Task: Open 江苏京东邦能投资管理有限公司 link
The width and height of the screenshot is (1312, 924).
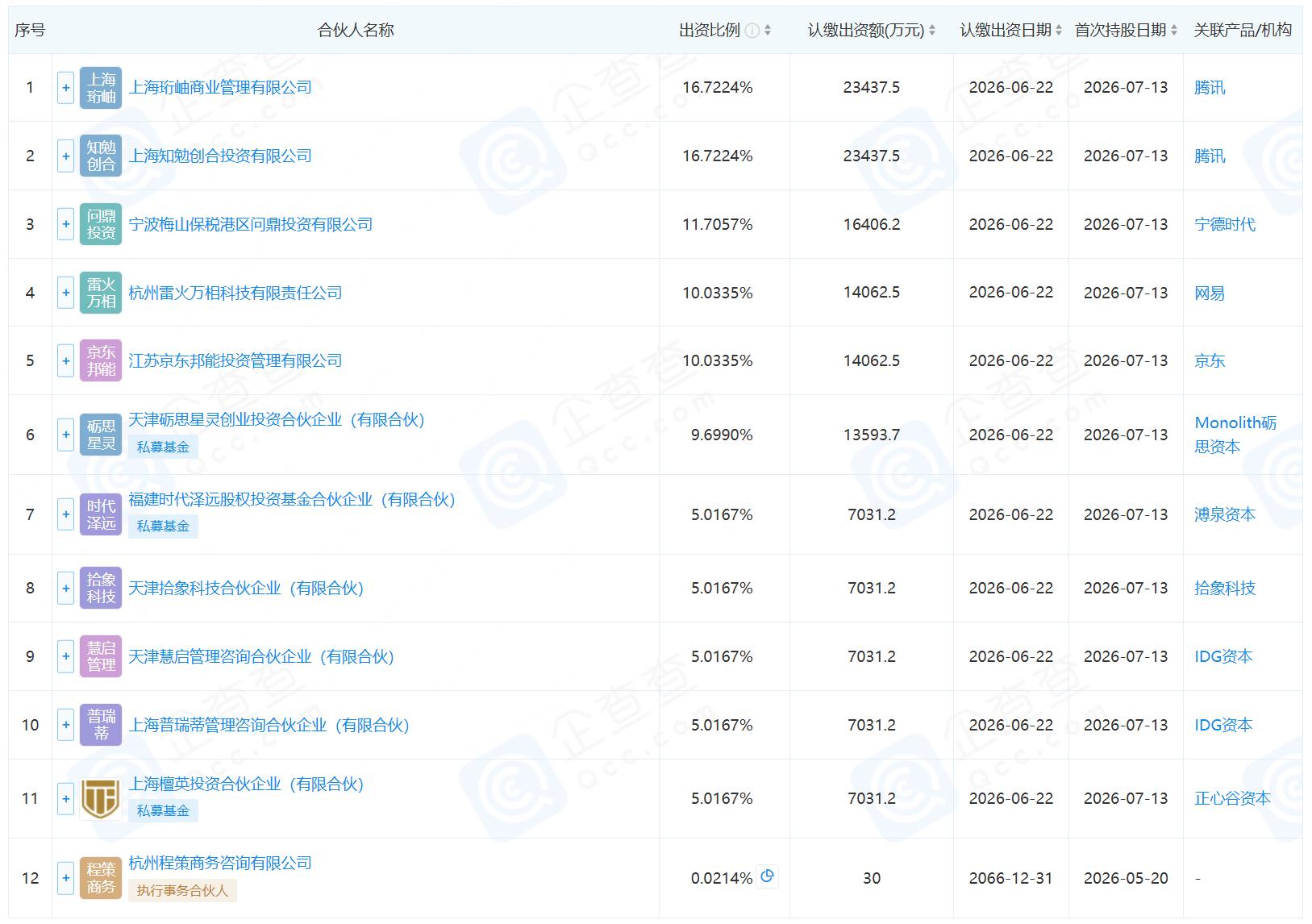Action: coord(235,360)
